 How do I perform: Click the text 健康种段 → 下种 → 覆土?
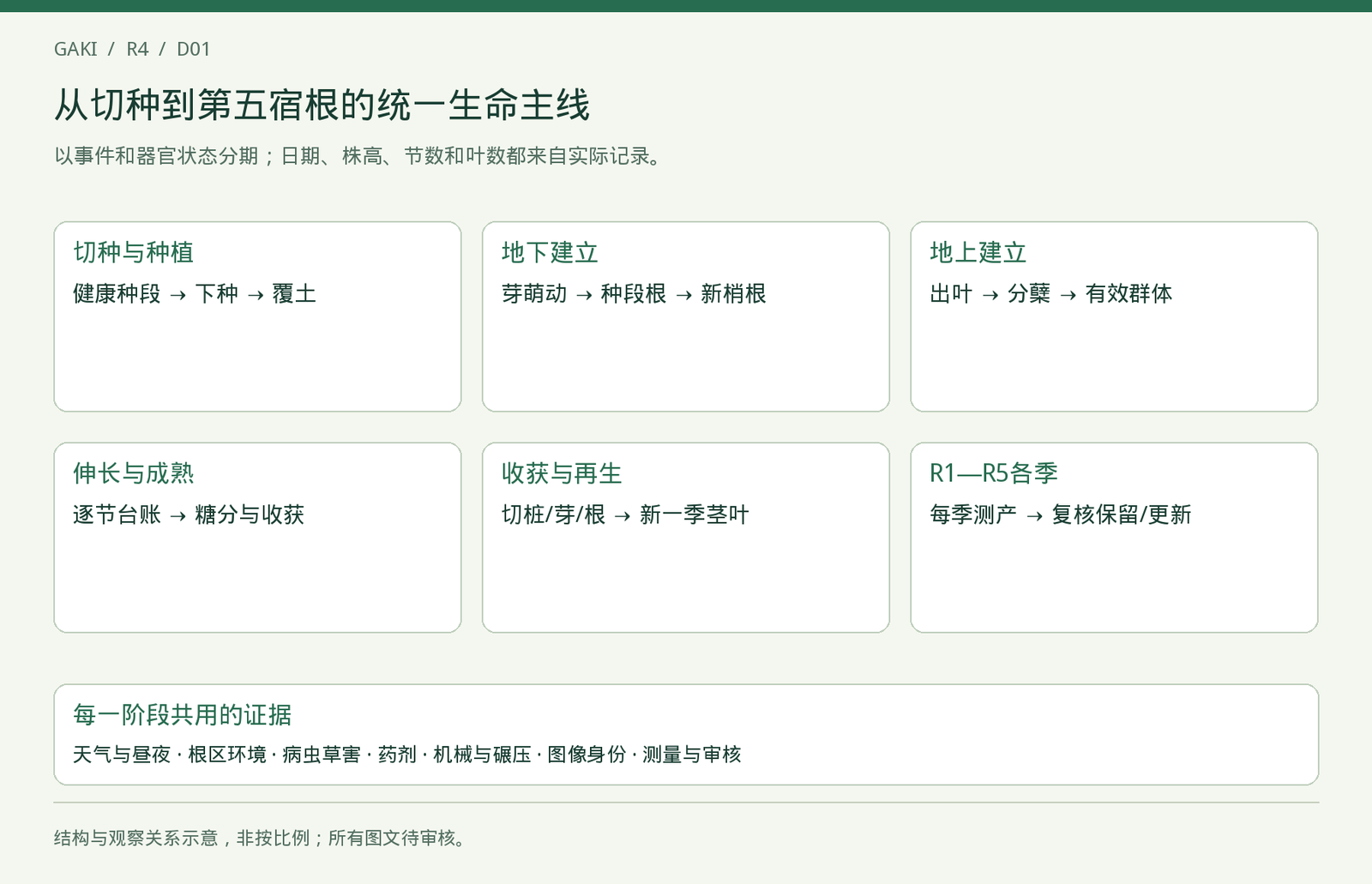[195, 294]
